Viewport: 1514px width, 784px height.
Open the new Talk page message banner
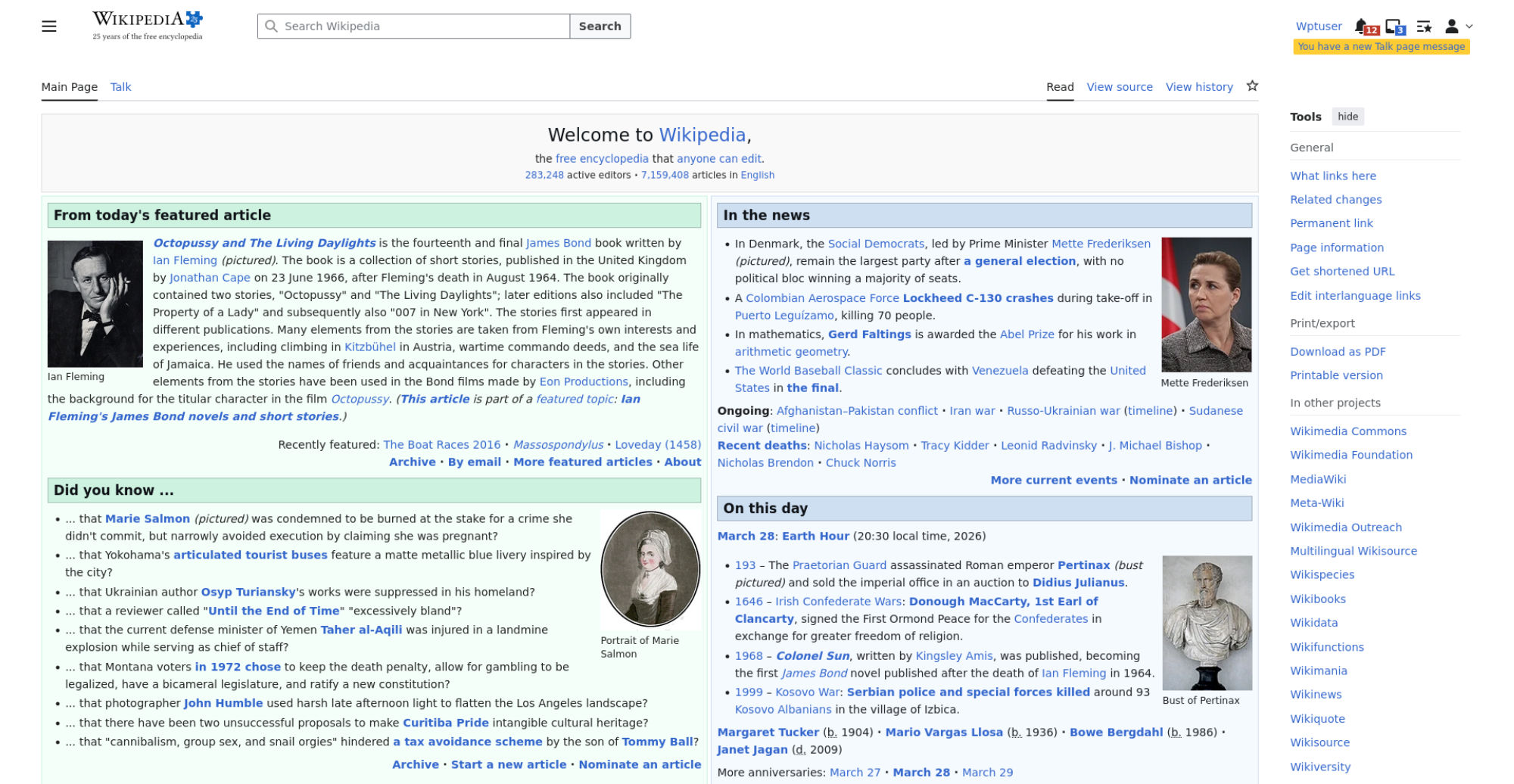pos(1381,47)
